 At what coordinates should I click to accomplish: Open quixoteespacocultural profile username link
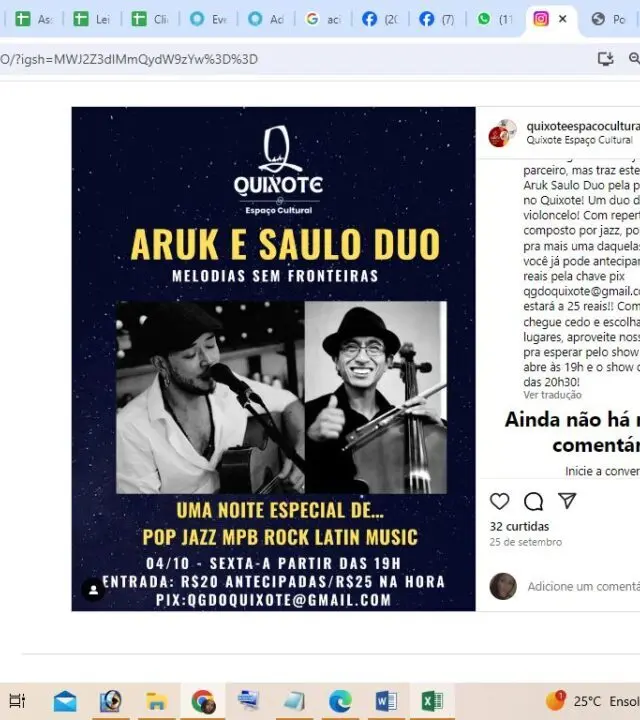click(x=583, y=126)
